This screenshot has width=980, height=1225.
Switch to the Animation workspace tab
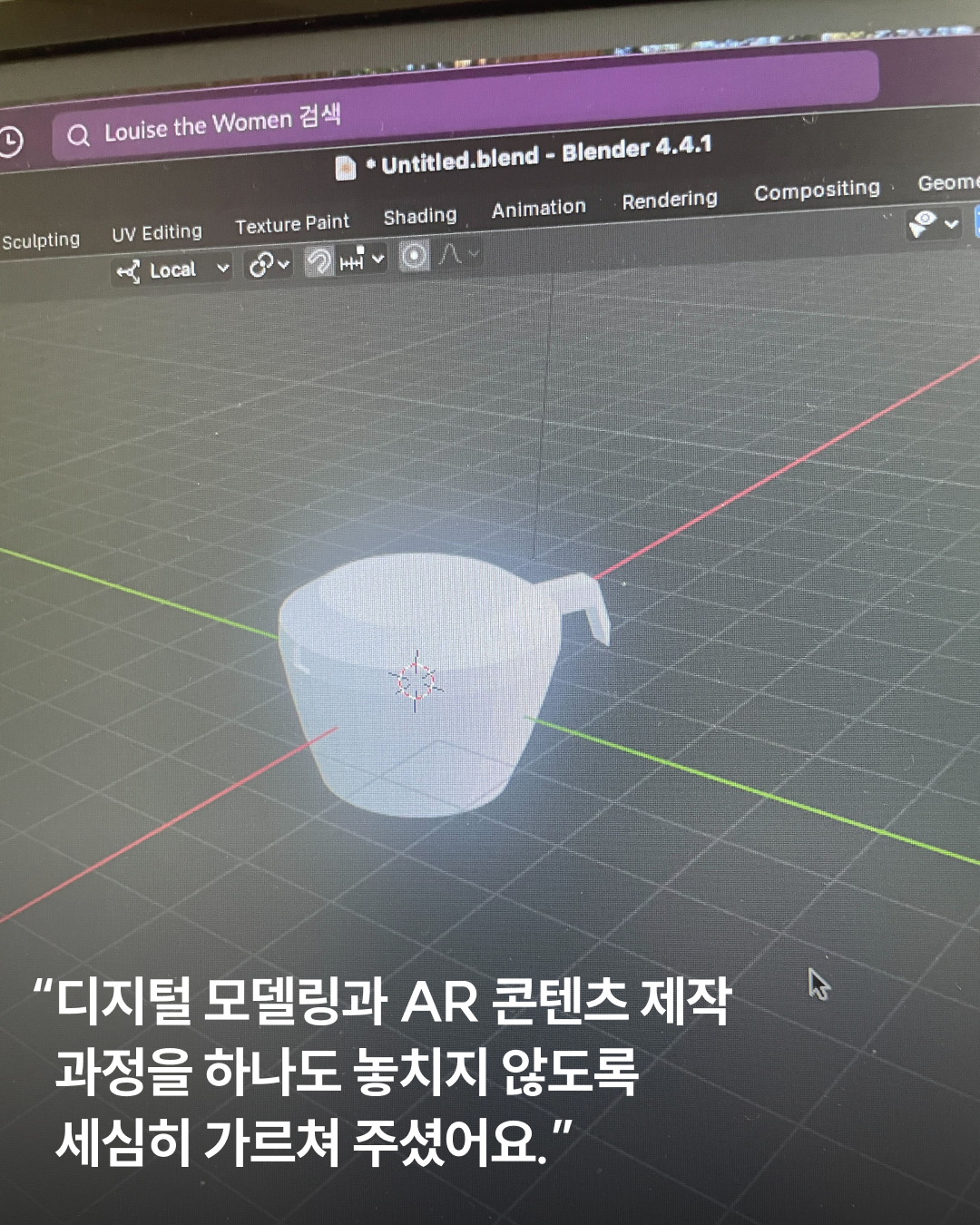pyautogui.click(x=539, y=209)
